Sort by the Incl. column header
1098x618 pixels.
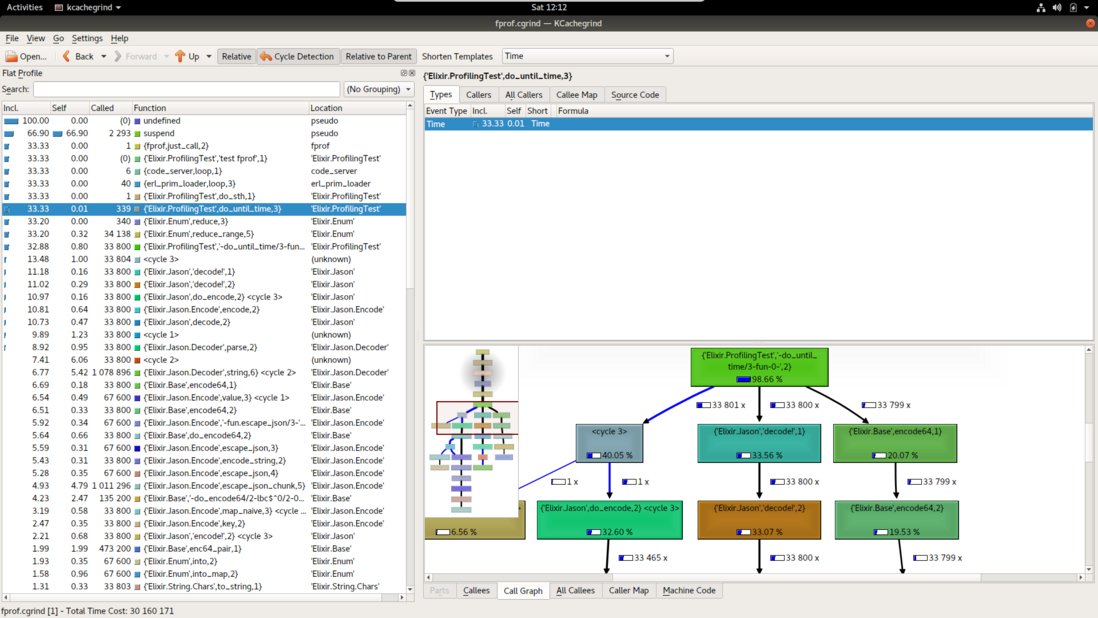pos(25,108)
